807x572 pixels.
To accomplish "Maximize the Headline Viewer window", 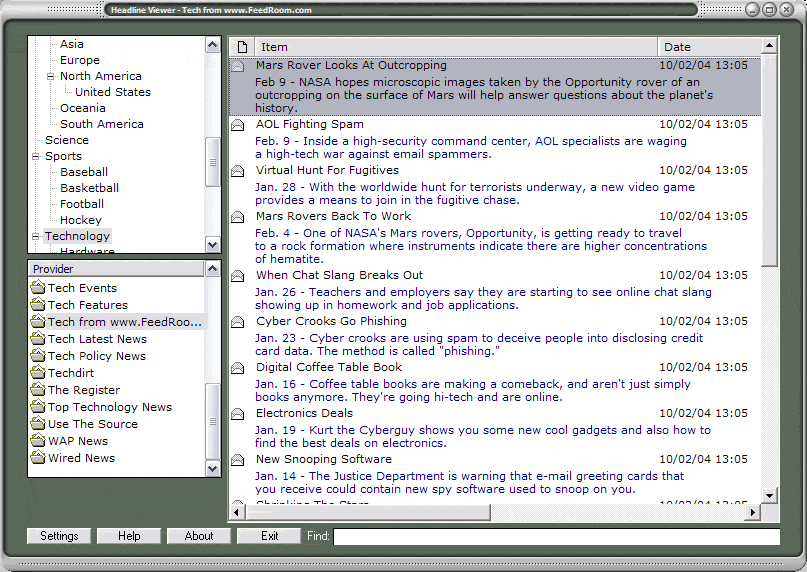I will click(x=769, y=9).
